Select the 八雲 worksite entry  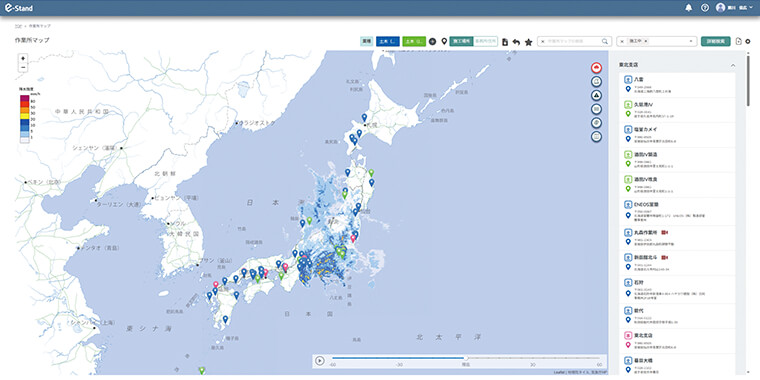pyautogui.click(x=677, y=85)
